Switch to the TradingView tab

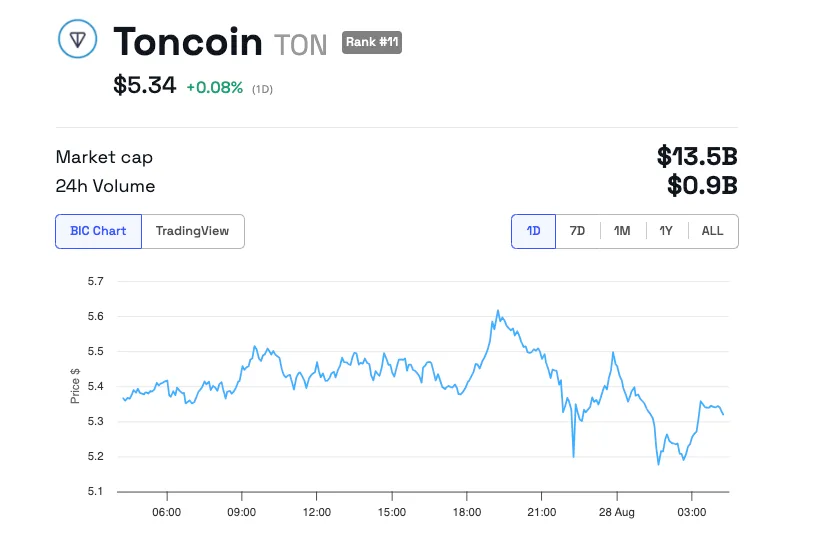193,231
